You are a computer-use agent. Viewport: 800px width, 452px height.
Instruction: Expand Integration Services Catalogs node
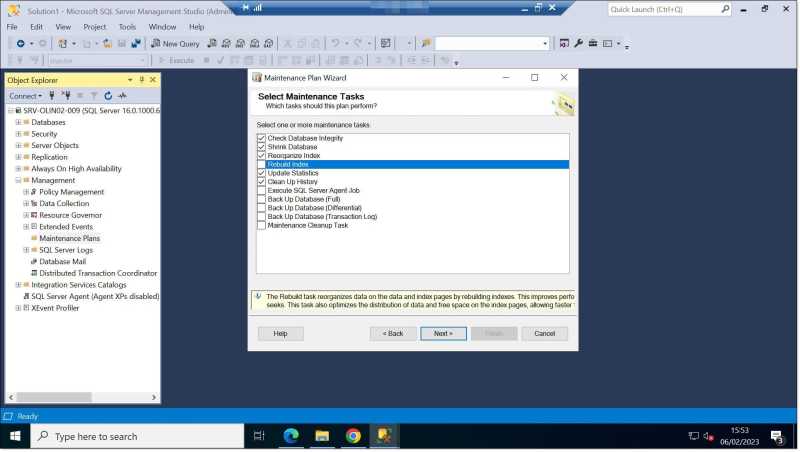(18, 285)
